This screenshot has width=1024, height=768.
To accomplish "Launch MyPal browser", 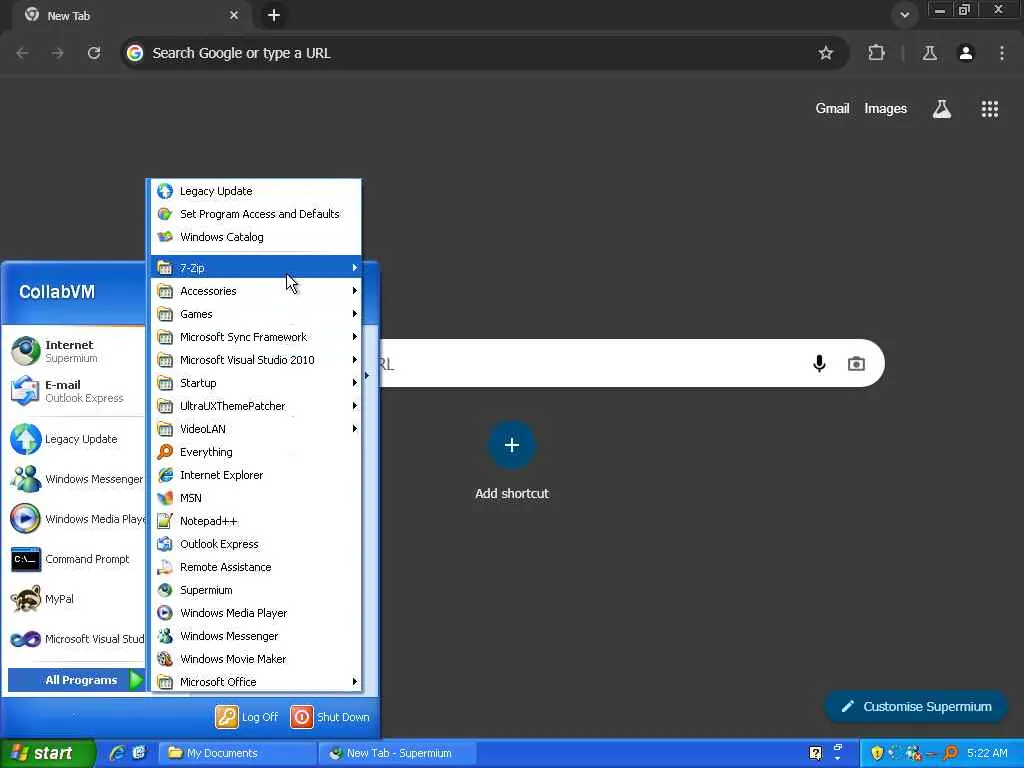I will point(75,599).
